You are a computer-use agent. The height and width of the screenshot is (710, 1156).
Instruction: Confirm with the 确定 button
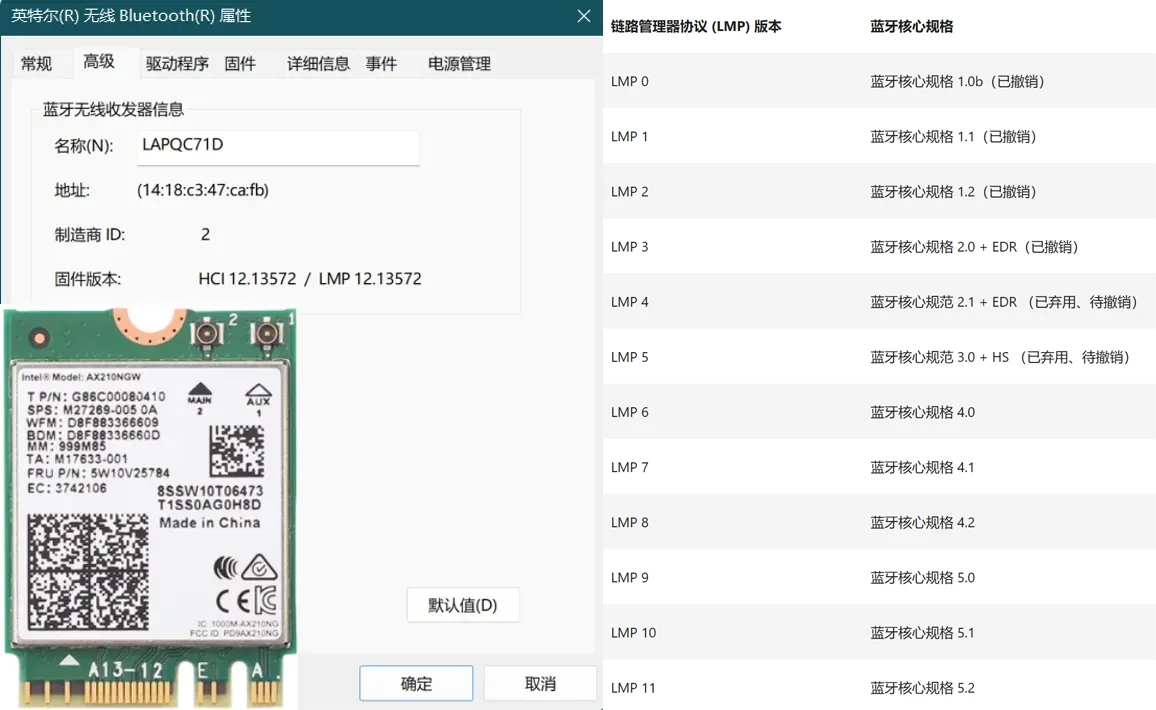416,683
